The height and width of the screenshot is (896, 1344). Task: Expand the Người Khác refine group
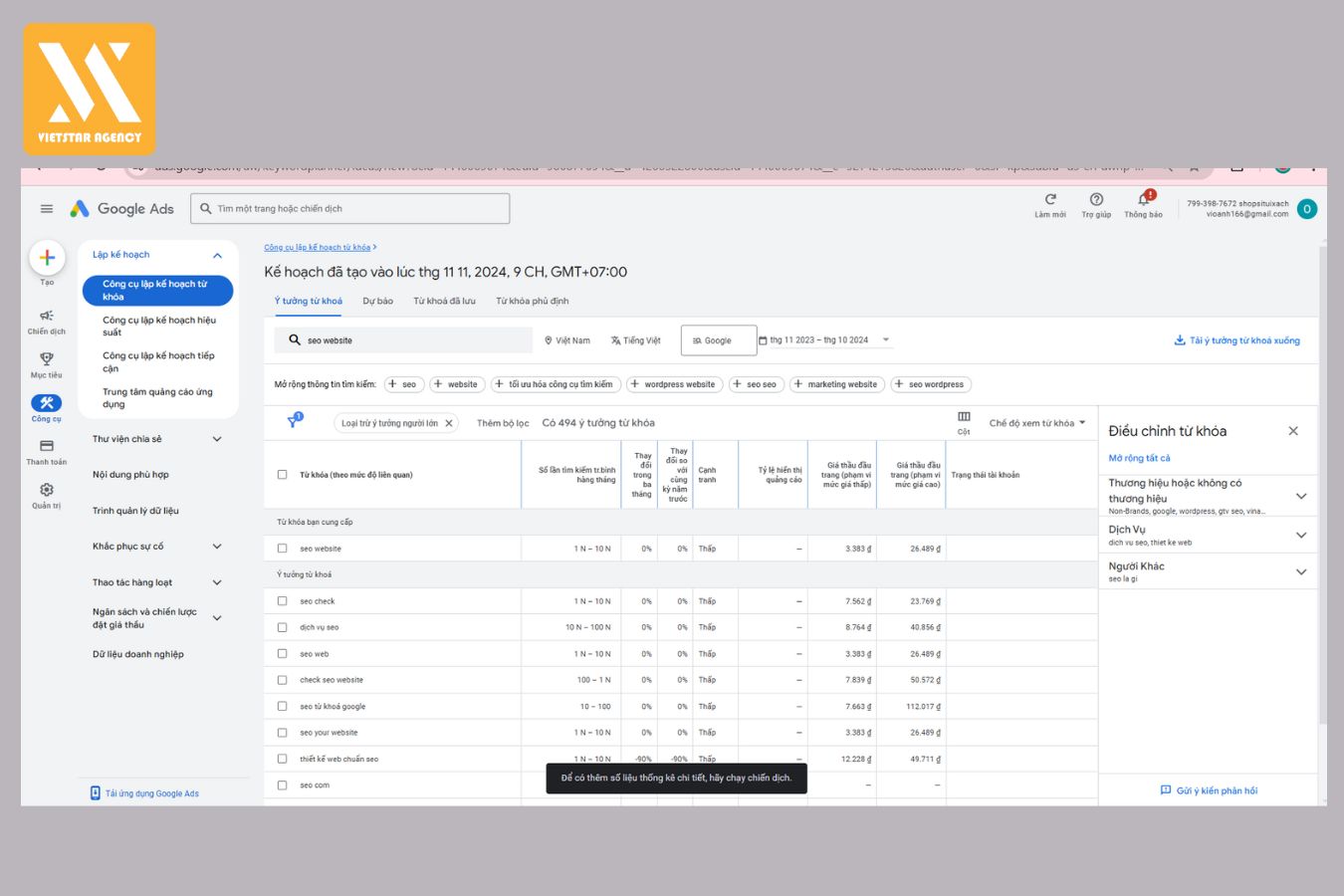pyautogui.click(x=1300, y=572)
